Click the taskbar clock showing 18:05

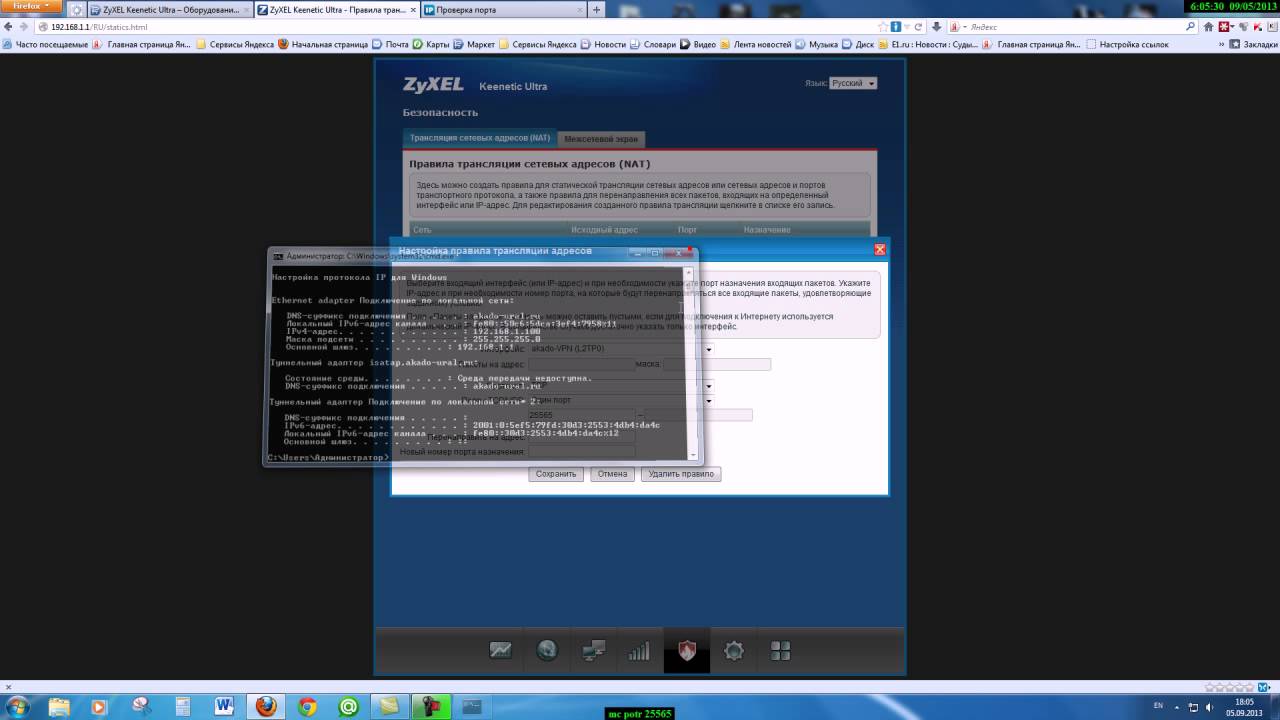click(x=1244, y=706)
